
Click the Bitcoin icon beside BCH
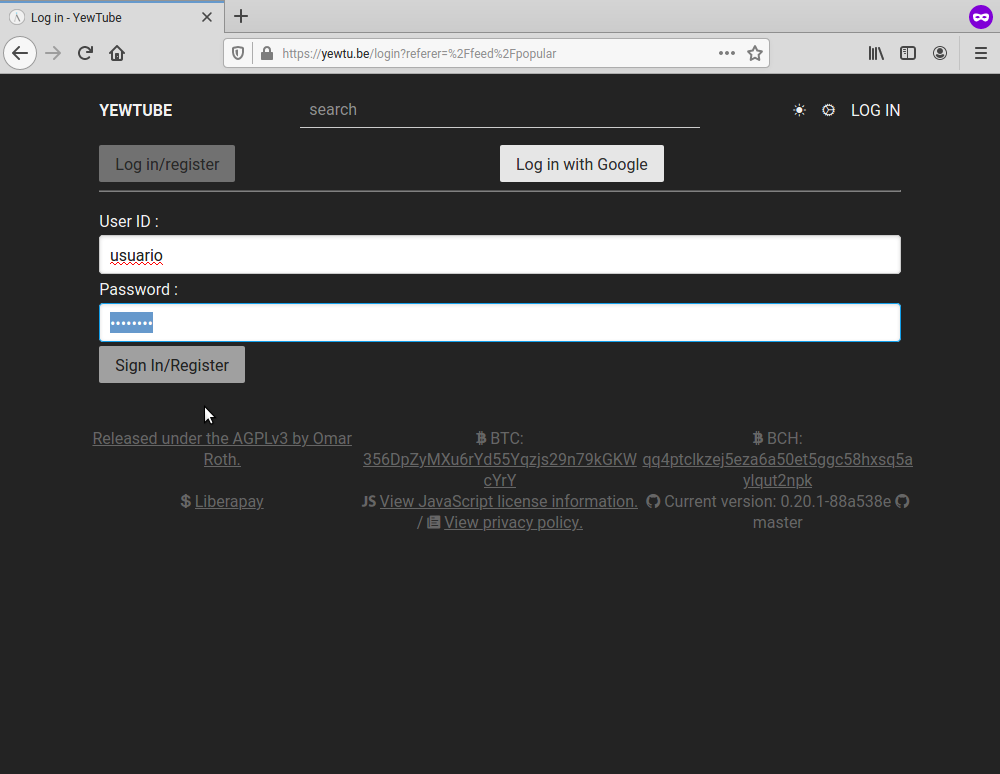(x=758, y=438)
